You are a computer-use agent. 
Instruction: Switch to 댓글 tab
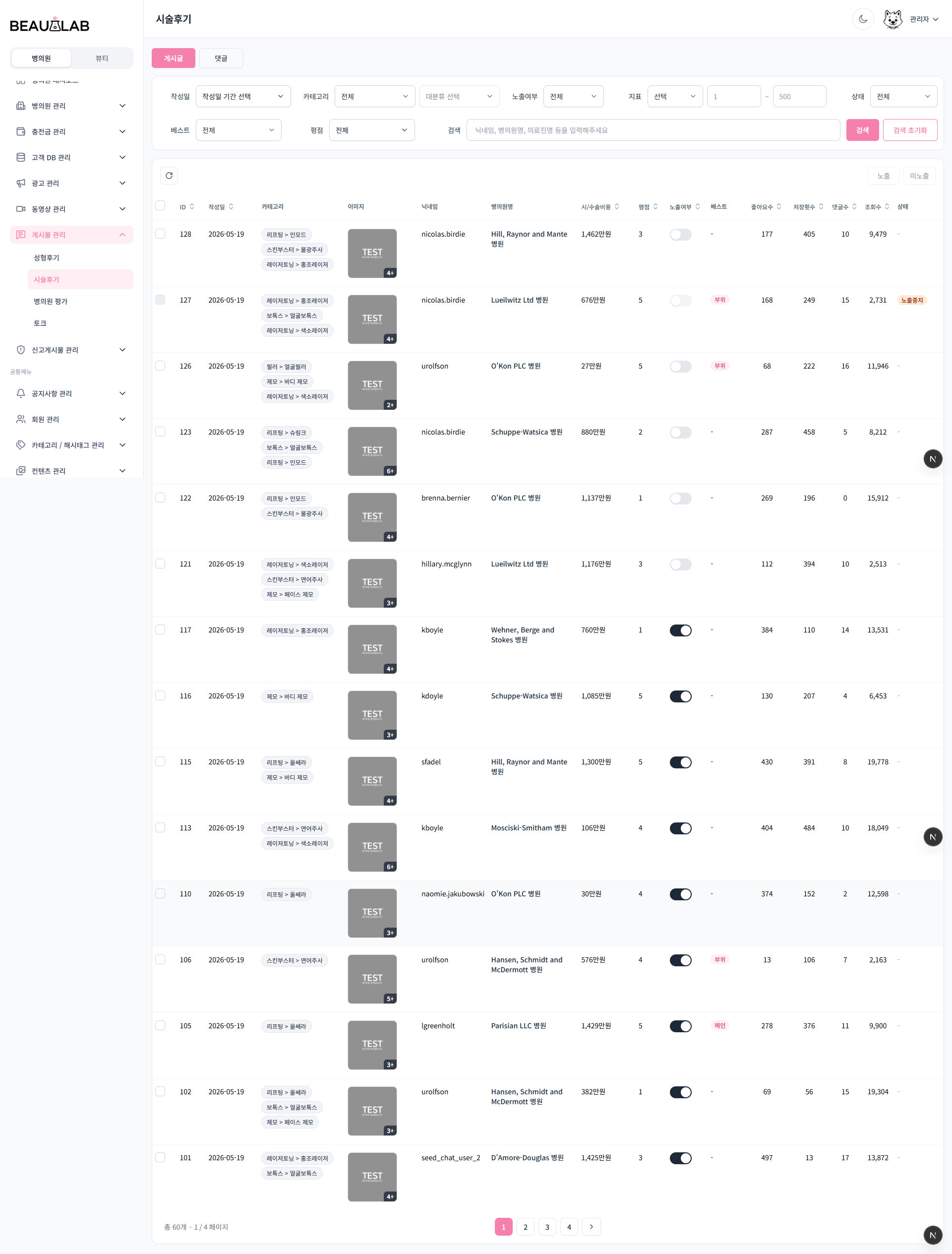[221, 59]
